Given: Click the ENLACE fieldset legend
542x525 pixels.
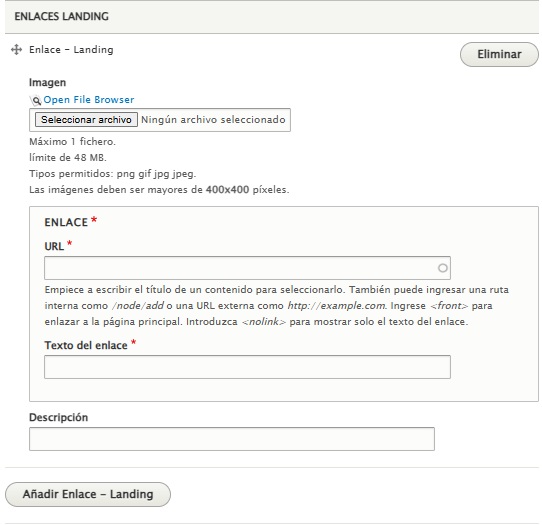Looking at the screenshot, I should pyautogui.click(x=66, y=222).
